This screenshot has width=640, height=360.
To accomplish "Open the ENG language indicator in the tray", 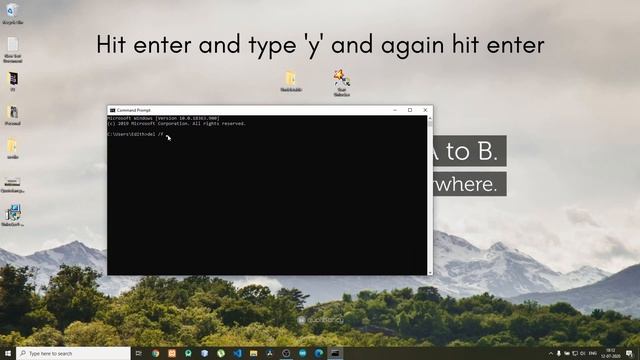I will click(x=593, y=353).
